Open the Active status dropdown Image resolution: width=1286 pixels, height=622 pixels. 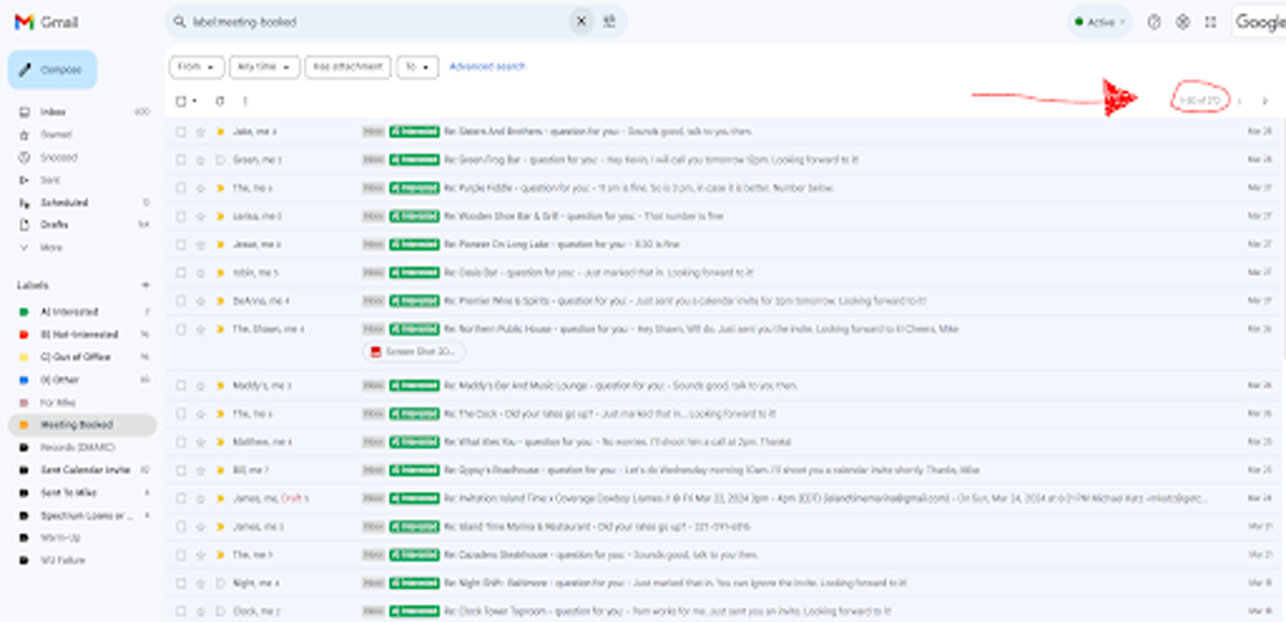(x=1100, y=22)
